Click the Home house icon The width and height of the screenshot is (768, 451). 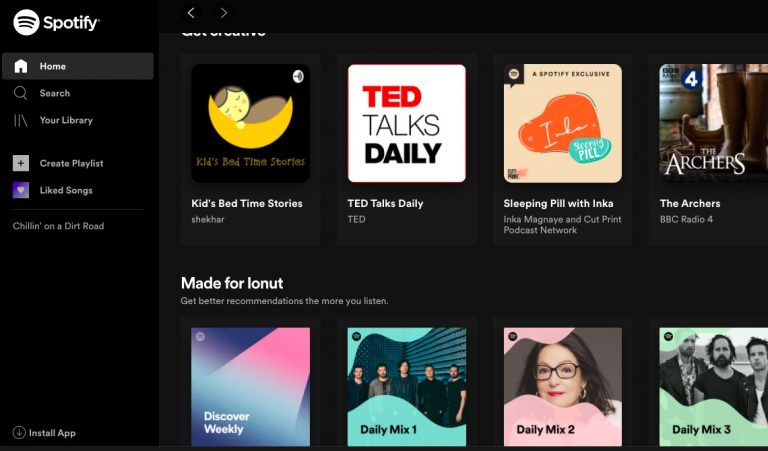(x=21, y=66)
